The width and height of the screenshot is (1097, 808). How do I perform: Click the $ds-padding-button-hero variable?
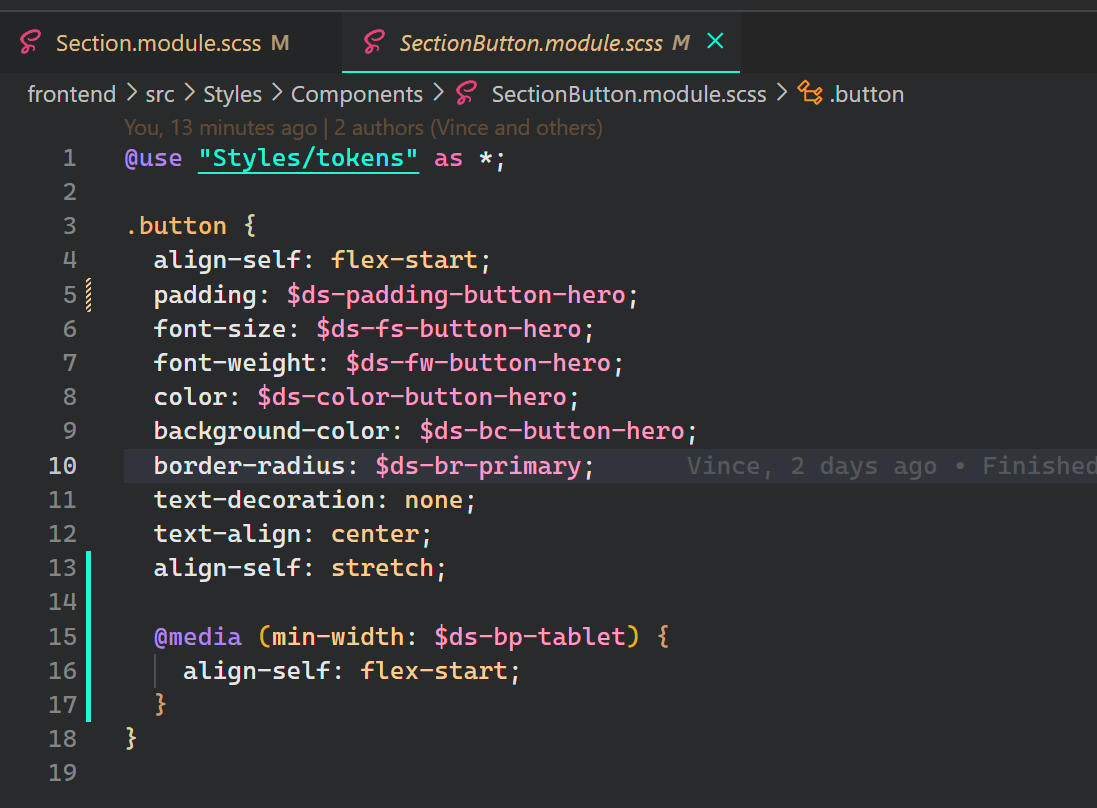click(456, 295)
